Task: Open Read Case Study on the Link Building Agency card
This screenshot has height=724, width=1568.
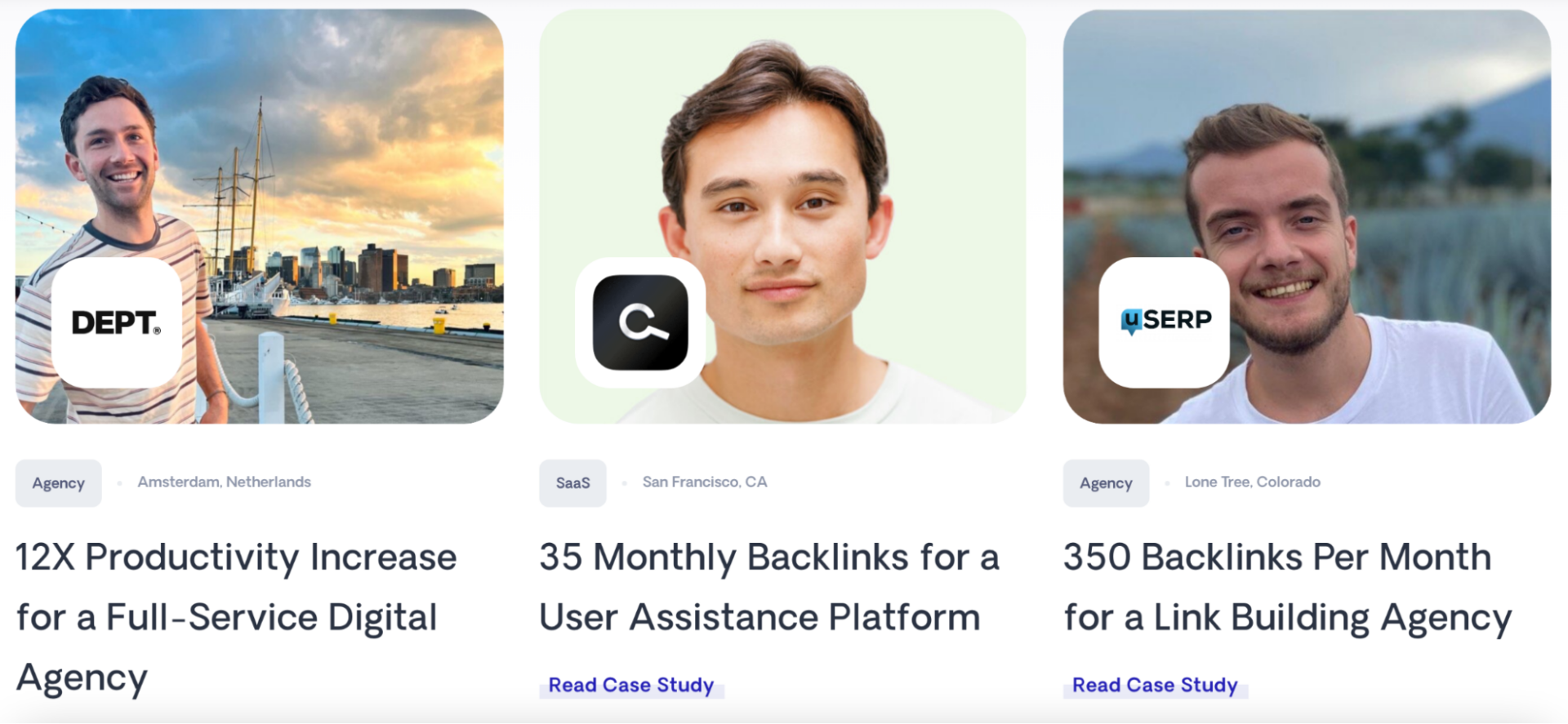Action: point(1154,684)
